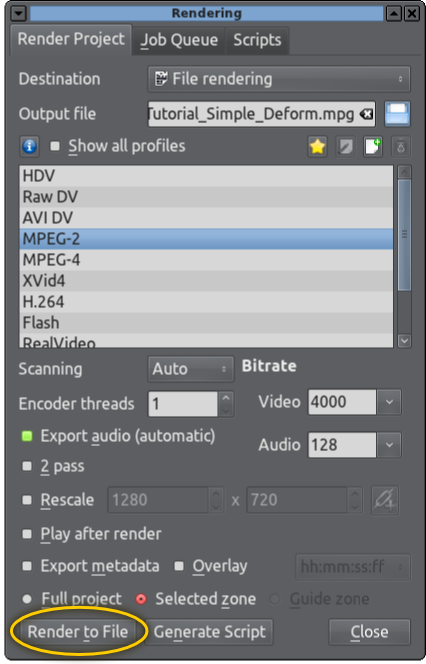This screenshot has height=664, width=426.
Task: Create a new render profile icon
Action: point(373,147)
